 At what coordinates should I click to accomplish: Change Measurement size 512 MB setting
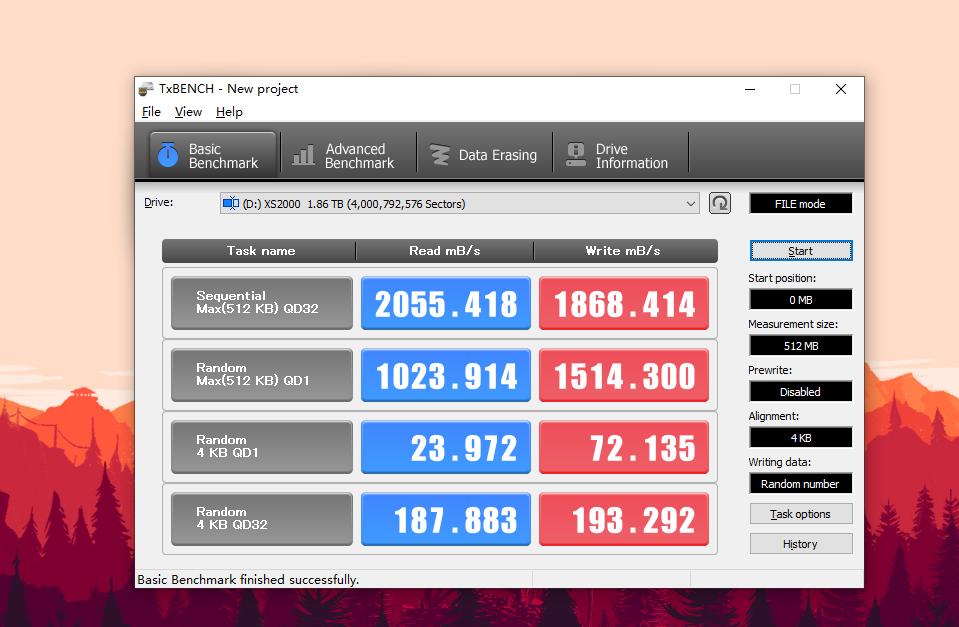(801, 346)
